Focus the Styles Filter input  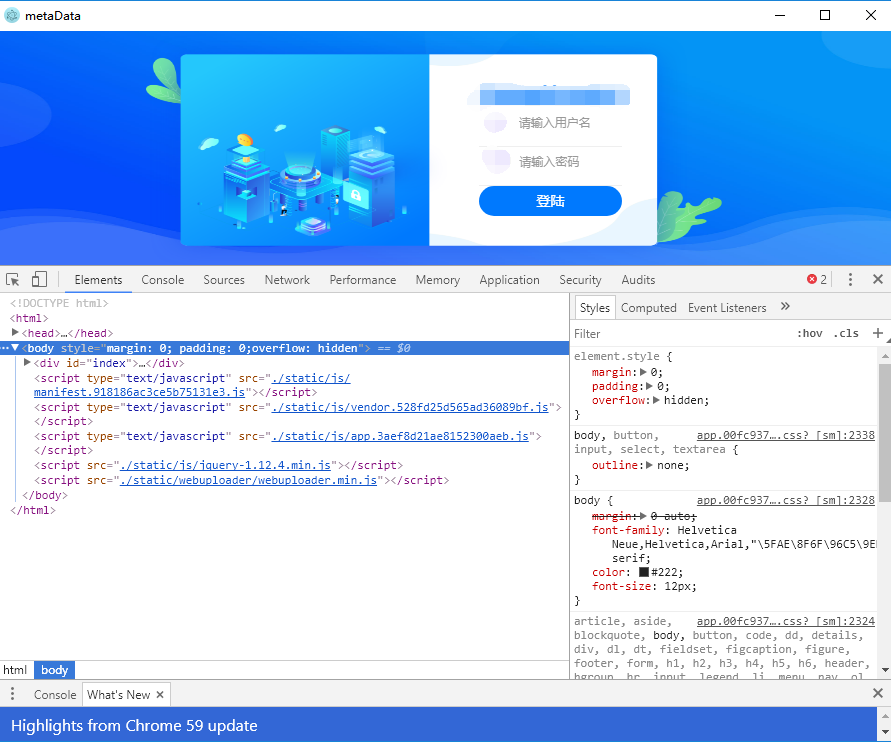pos(681,334)
